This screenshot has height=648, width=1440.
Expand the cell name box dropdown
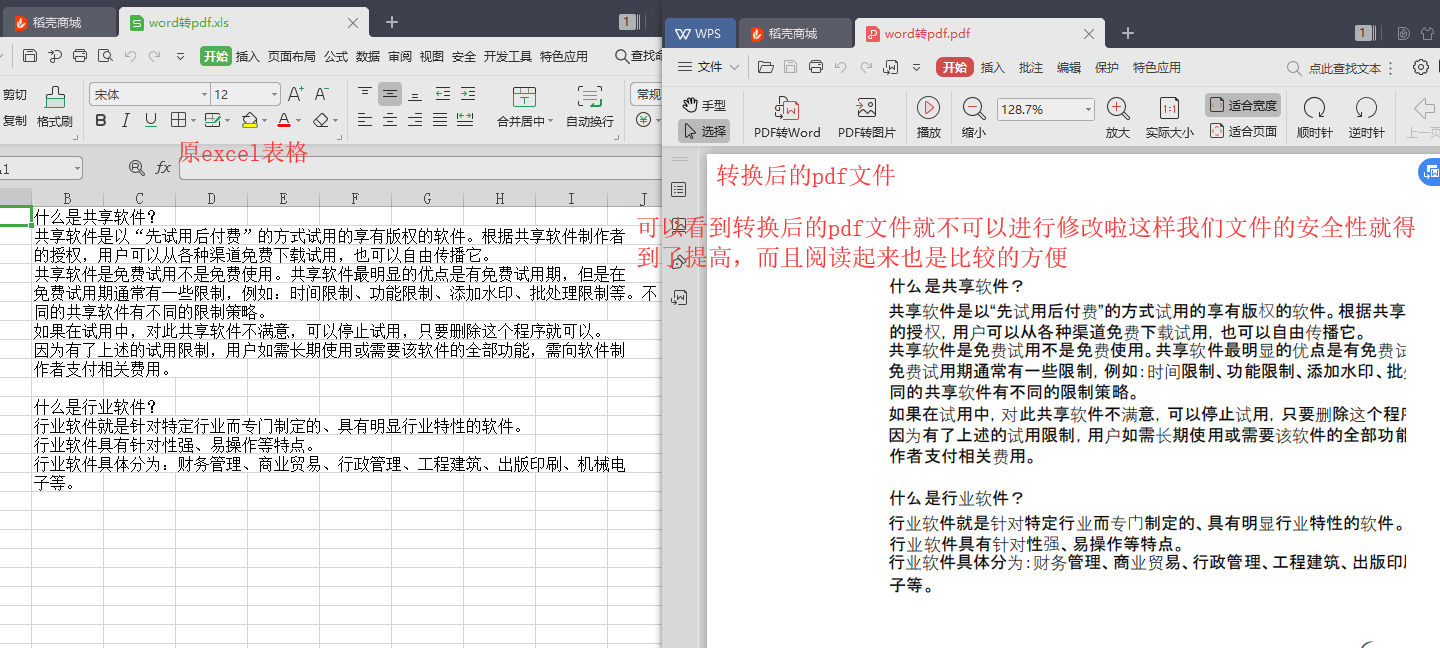tap(75, 168)
